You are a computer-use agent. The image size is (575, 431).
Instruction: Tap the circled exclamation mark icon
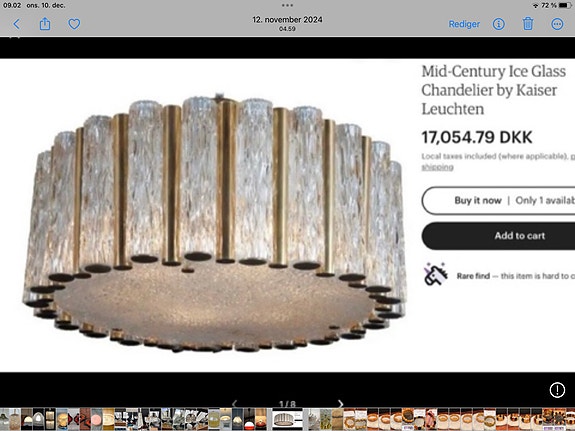point(557,390)
